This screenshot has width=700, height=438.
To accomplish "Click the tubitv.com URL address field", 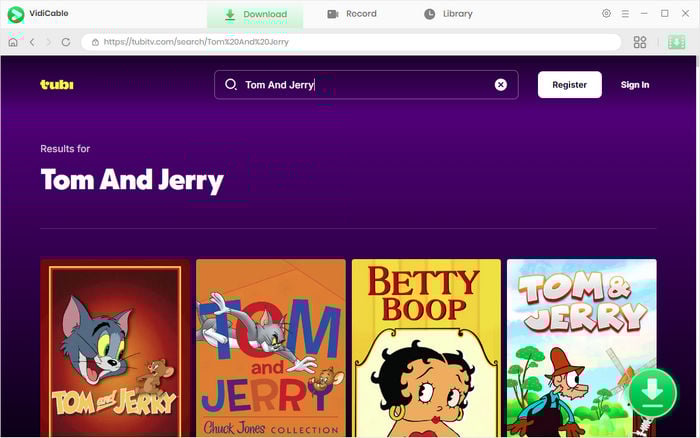I will (x=351, y=42).
